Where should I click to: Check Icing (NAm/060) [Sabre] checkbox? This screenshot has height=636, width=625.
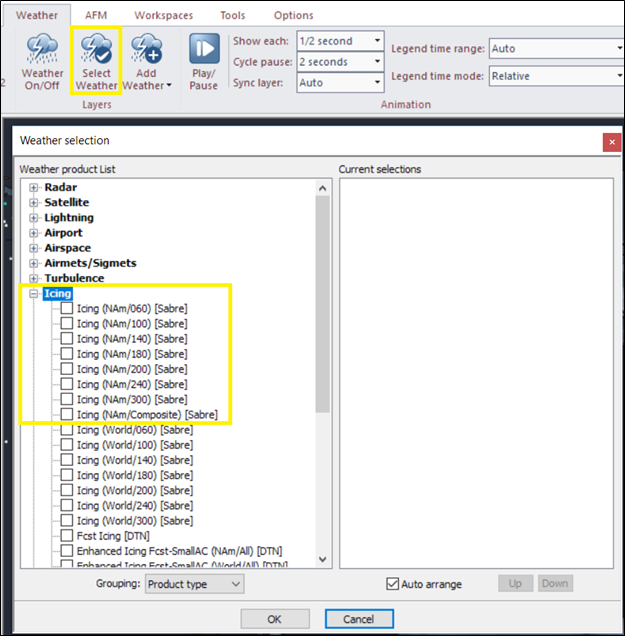[67, 309]
